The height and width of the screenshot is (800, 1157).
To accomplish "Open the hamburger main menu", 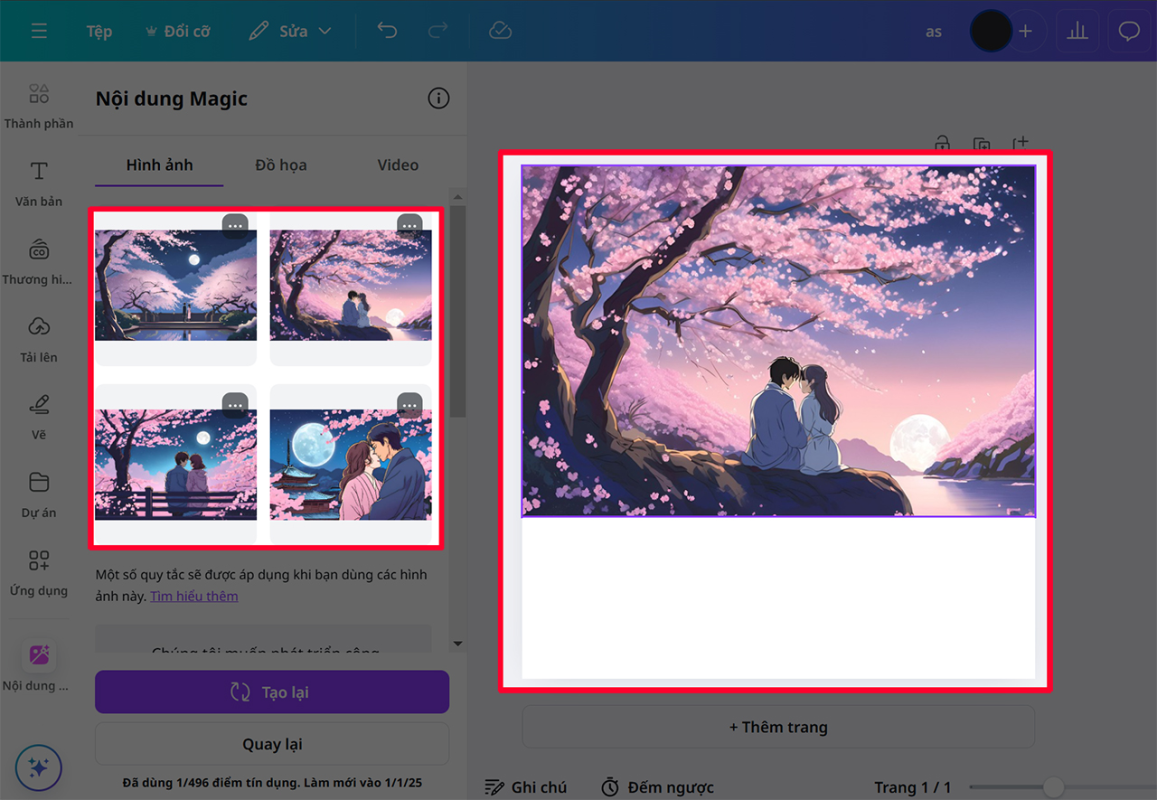I will click(39, 31).
